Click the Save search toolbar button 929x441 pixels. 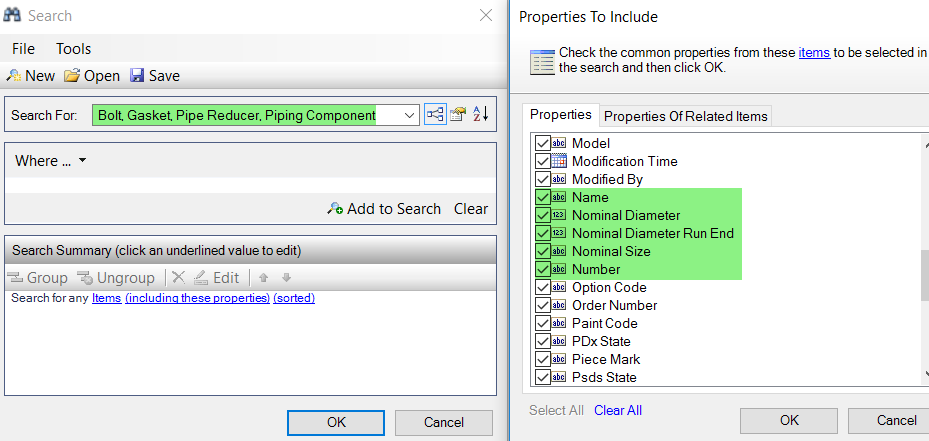(x=155, y=76)
